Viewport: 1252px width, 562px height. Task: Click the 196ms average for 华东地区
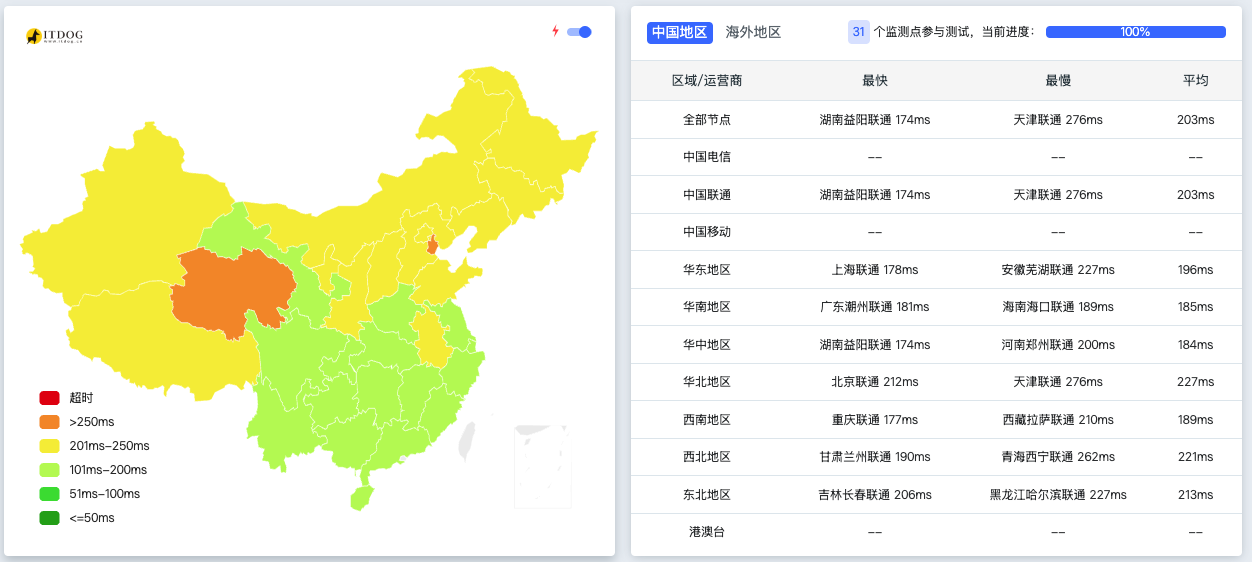[1196, 270]
